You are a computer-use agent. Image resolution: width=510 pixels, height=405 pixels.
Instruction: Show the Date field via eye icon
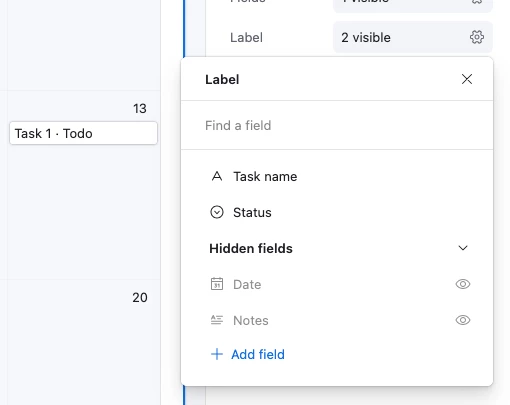tap(463, 284)
